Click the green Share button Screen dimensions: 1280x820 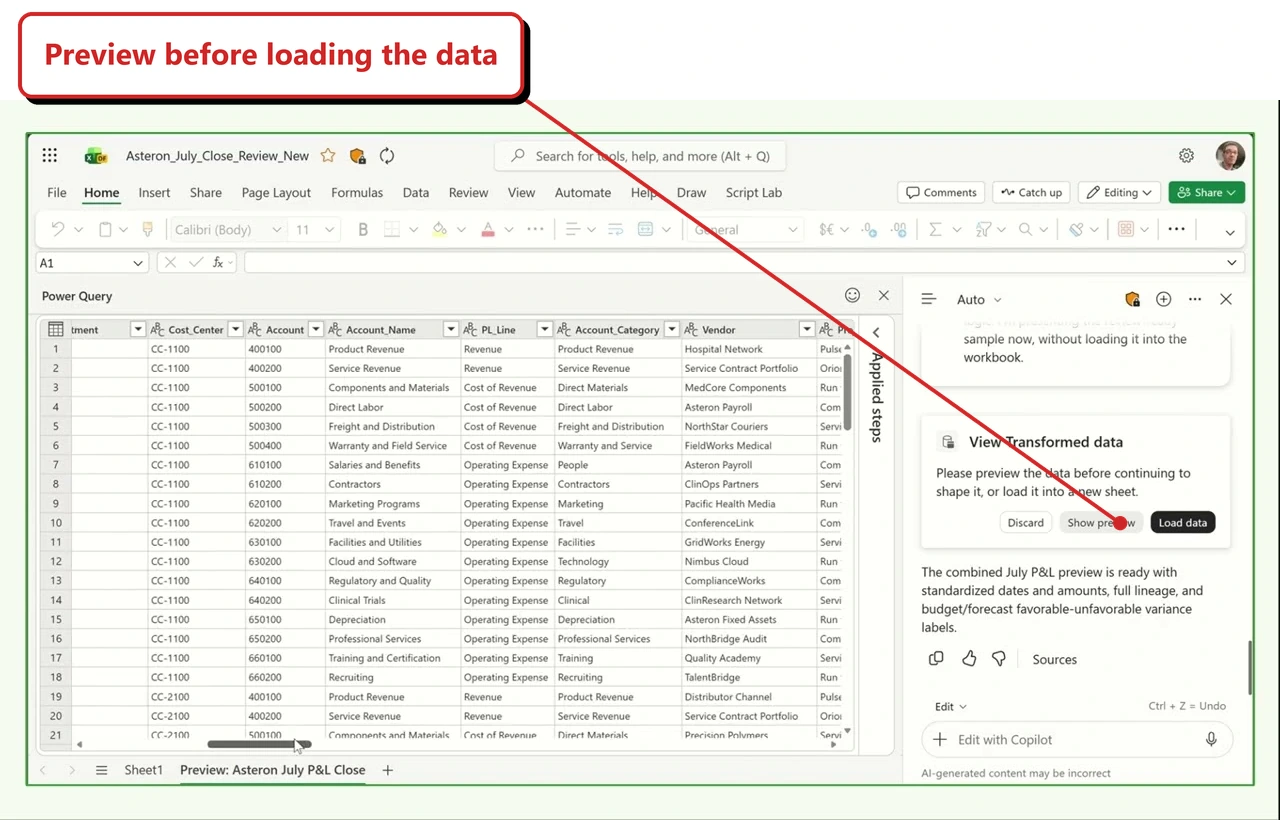click(x=1206, y=192)
